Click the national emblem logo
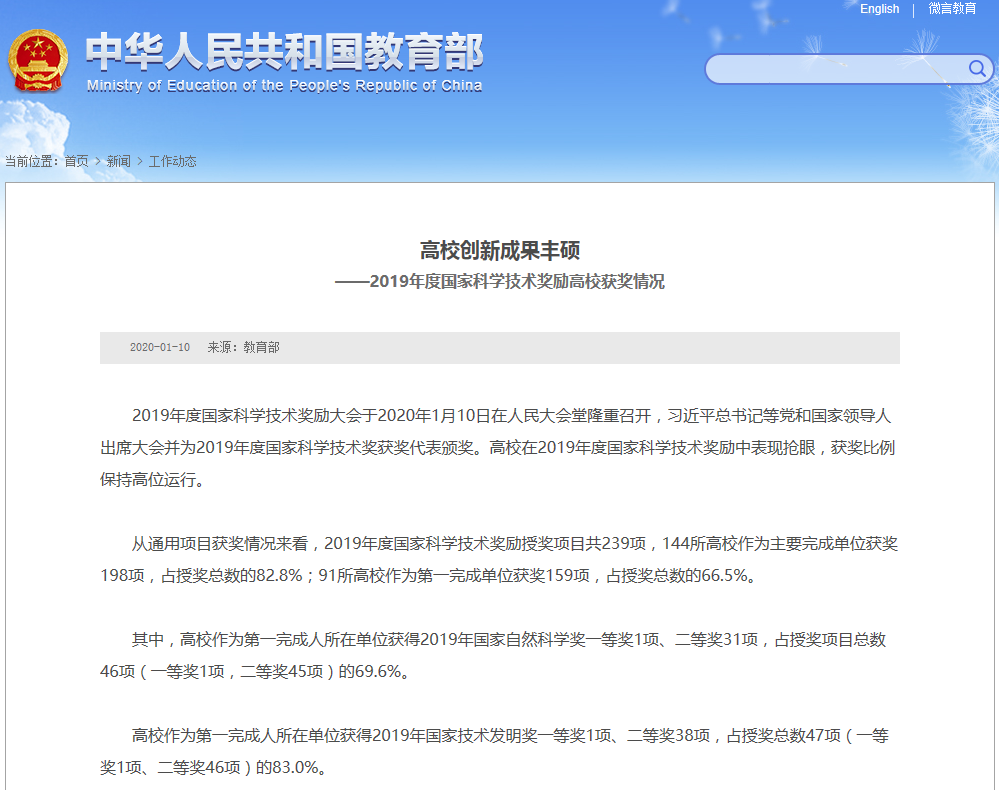The width and height of the screenshot is (999, 790). 38,61
